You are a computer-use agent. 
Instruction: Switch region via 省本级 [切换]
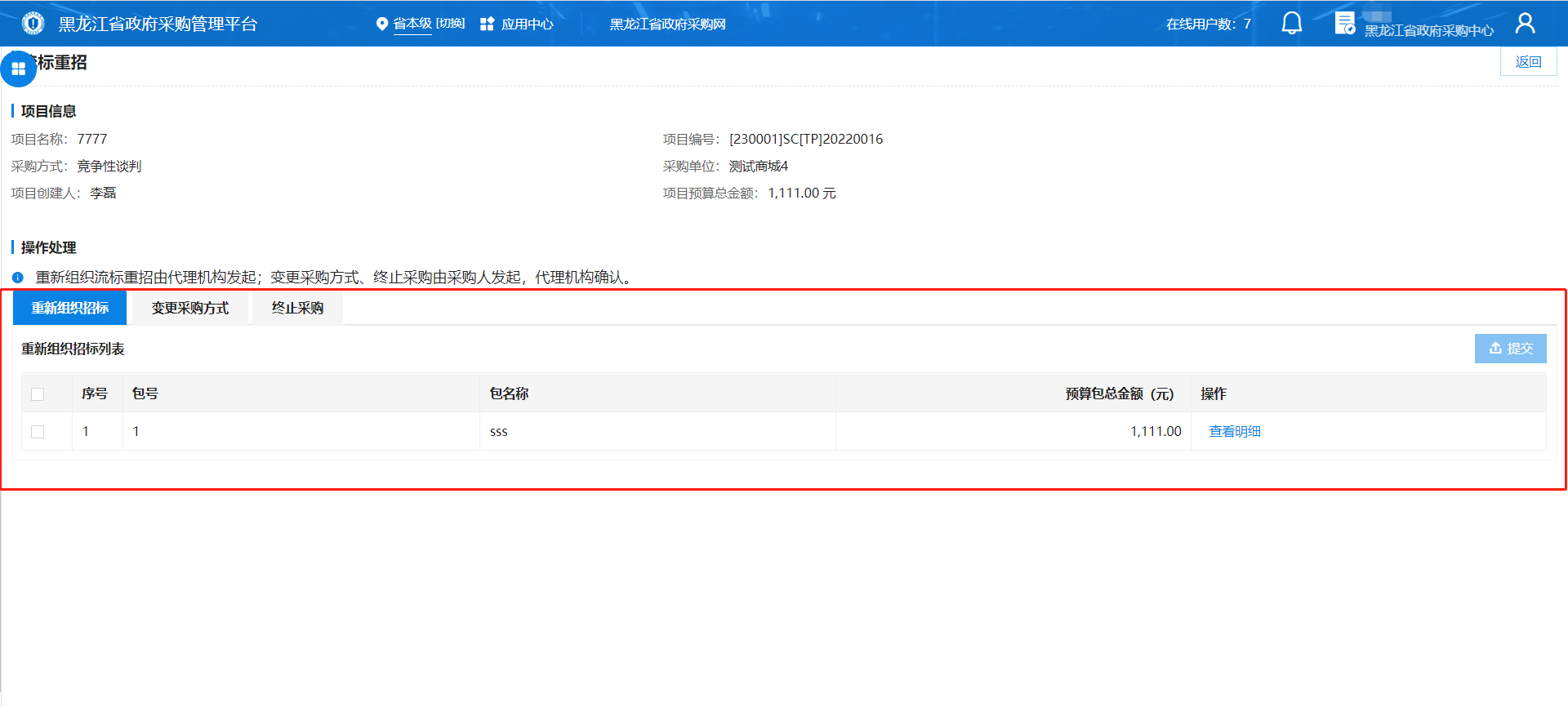[429, 24]
